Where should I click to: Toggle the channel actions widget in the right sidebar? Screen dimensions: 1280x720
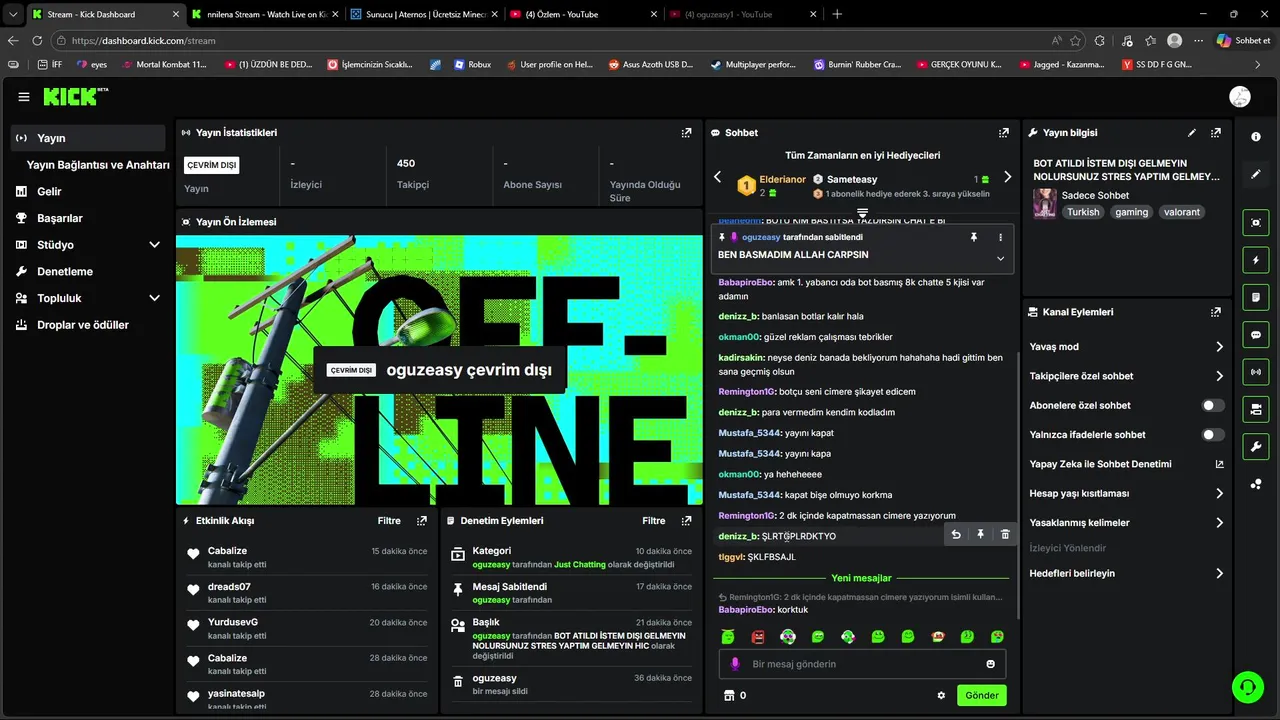tap(1256, 409)
